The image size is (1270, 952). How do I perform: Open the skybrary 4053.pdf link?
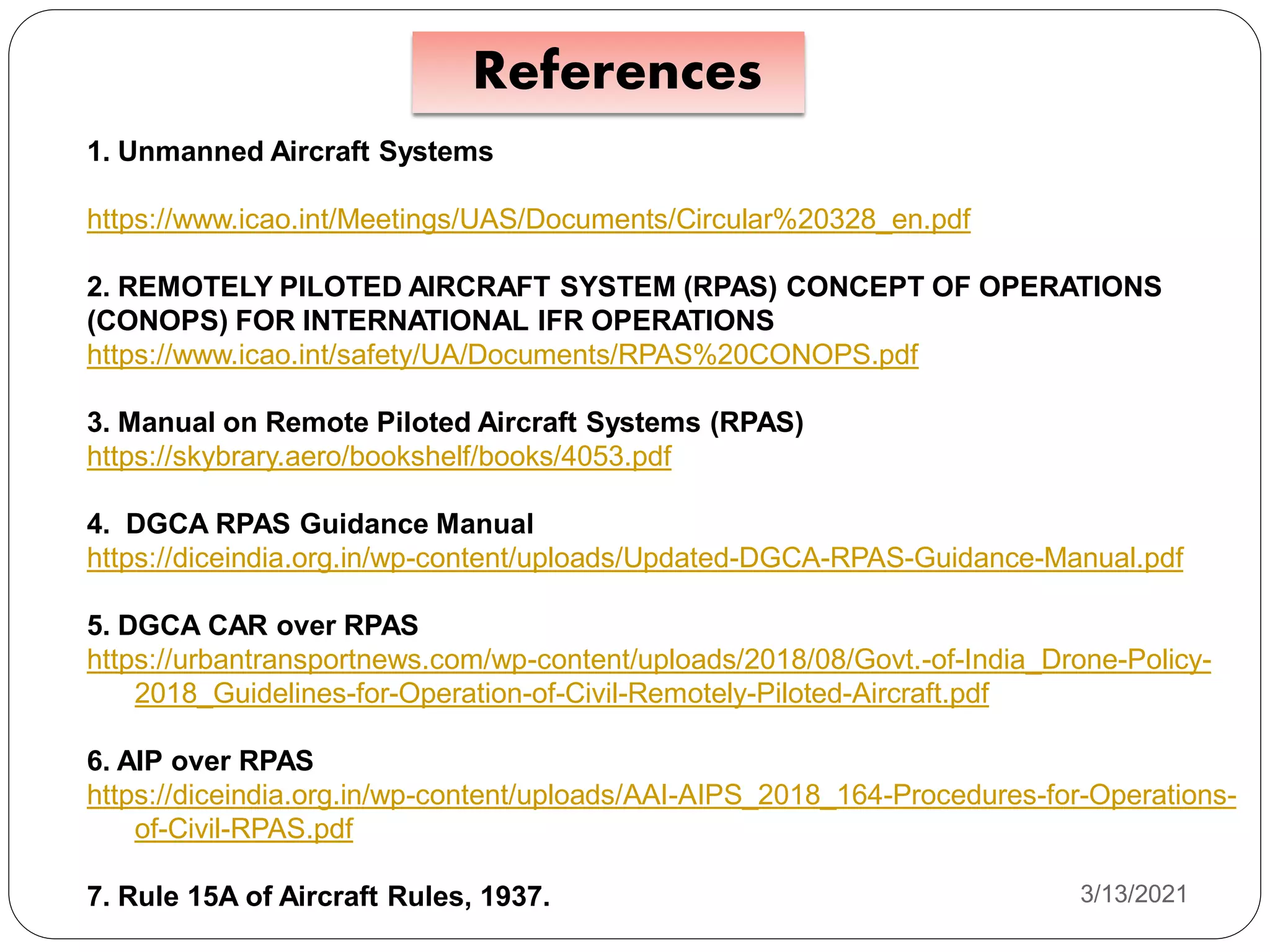coord(379,457)
